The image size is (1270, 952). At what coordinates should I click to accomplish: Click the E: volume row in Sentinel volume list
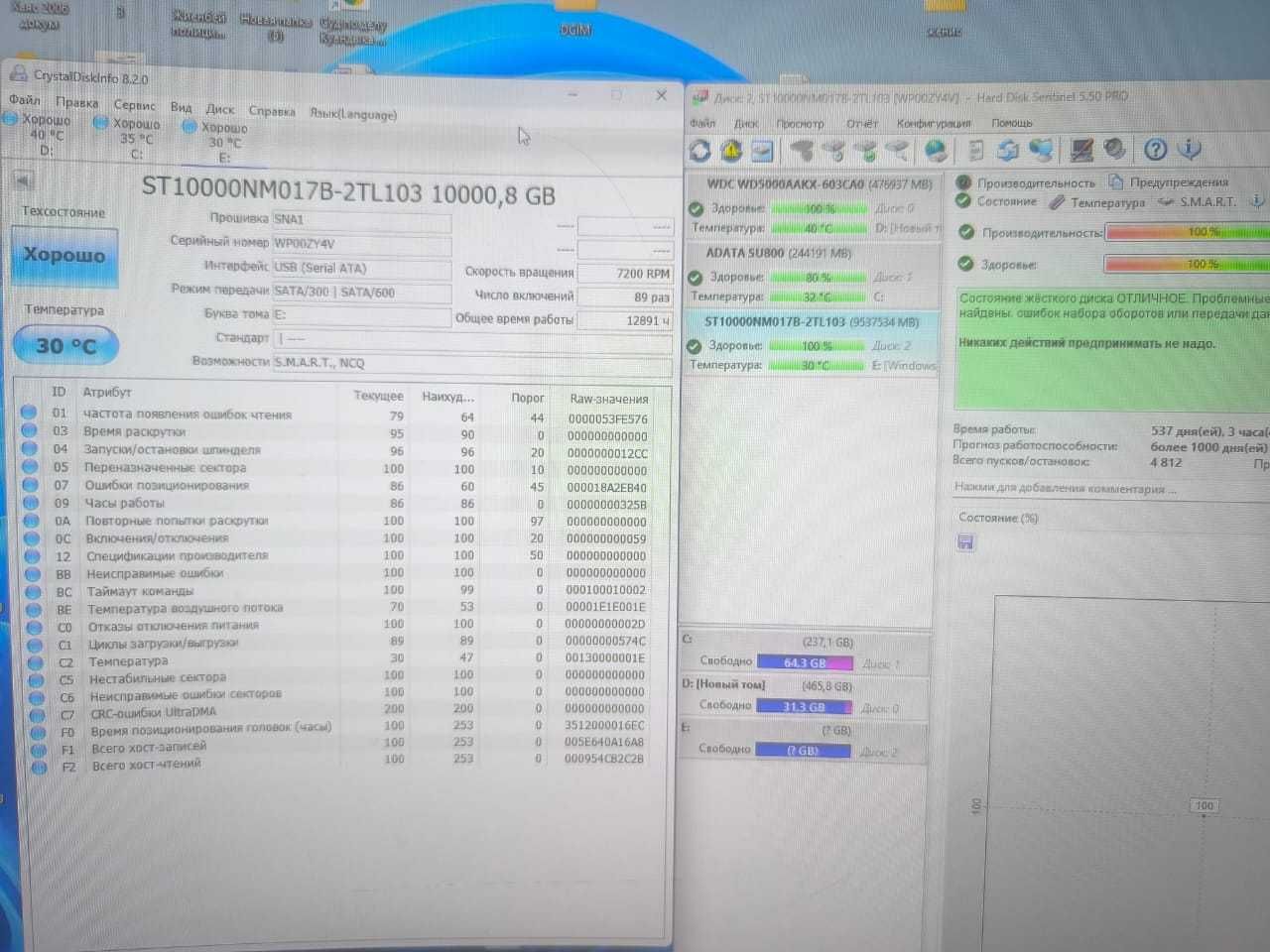(x=805, y=741)
